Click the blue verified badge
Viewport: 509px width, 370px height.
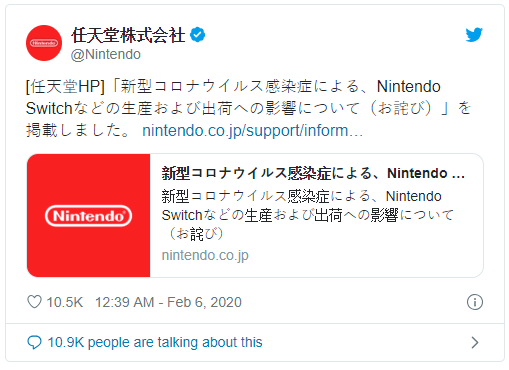[198, 35]
